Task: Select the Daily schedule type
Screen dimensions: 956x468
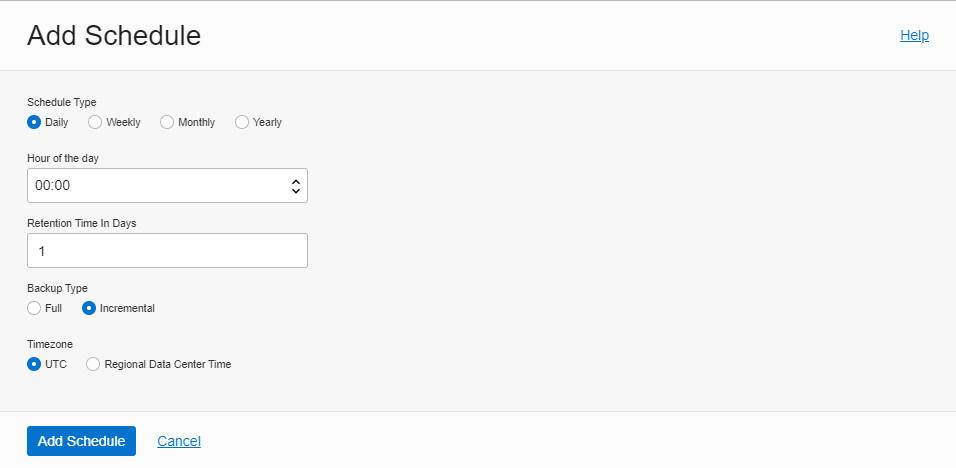Action: [34, 122]
